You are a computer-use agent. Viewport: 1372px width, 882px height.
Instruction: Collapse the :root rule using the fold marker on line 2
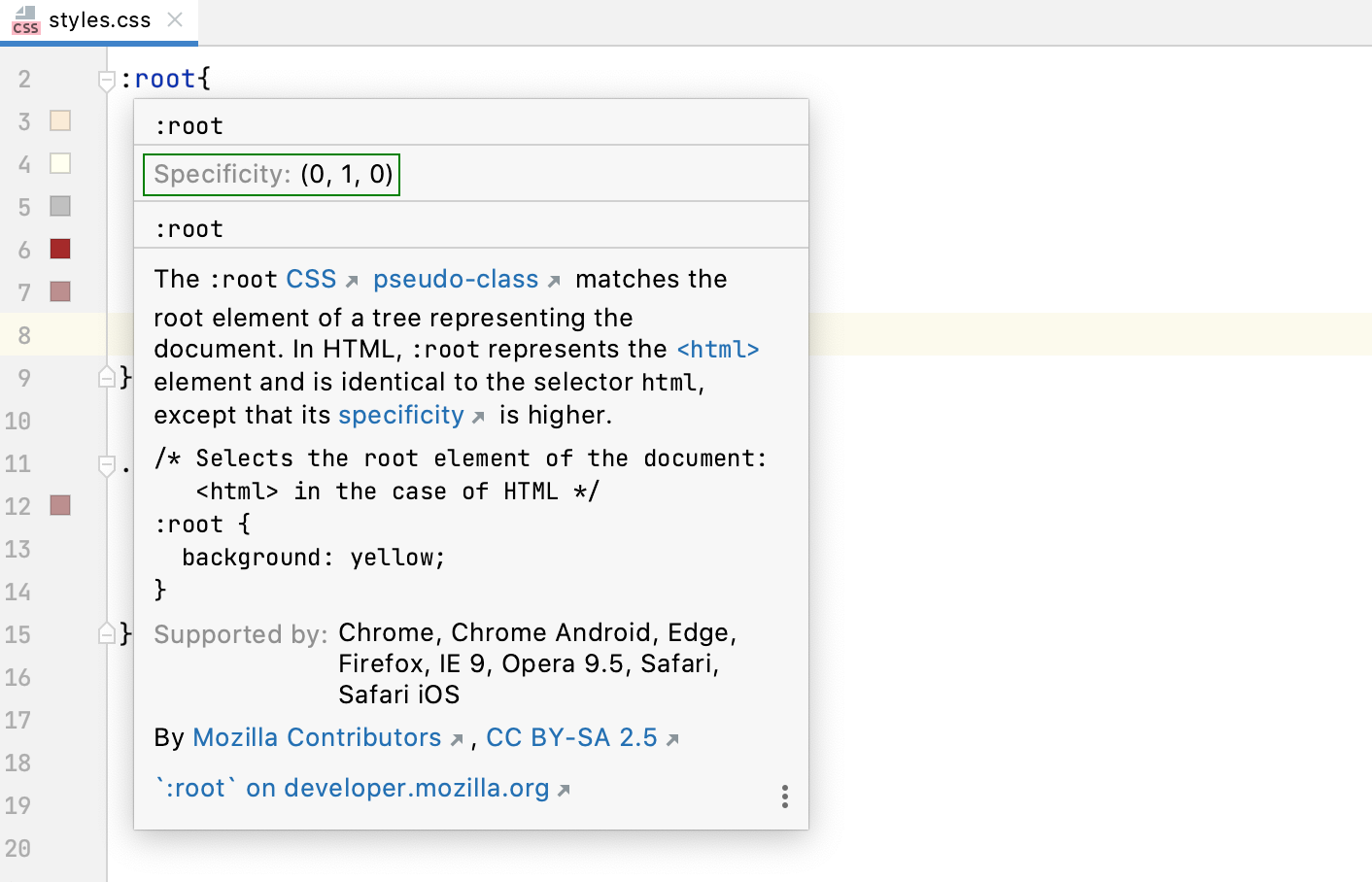point(107,79)
